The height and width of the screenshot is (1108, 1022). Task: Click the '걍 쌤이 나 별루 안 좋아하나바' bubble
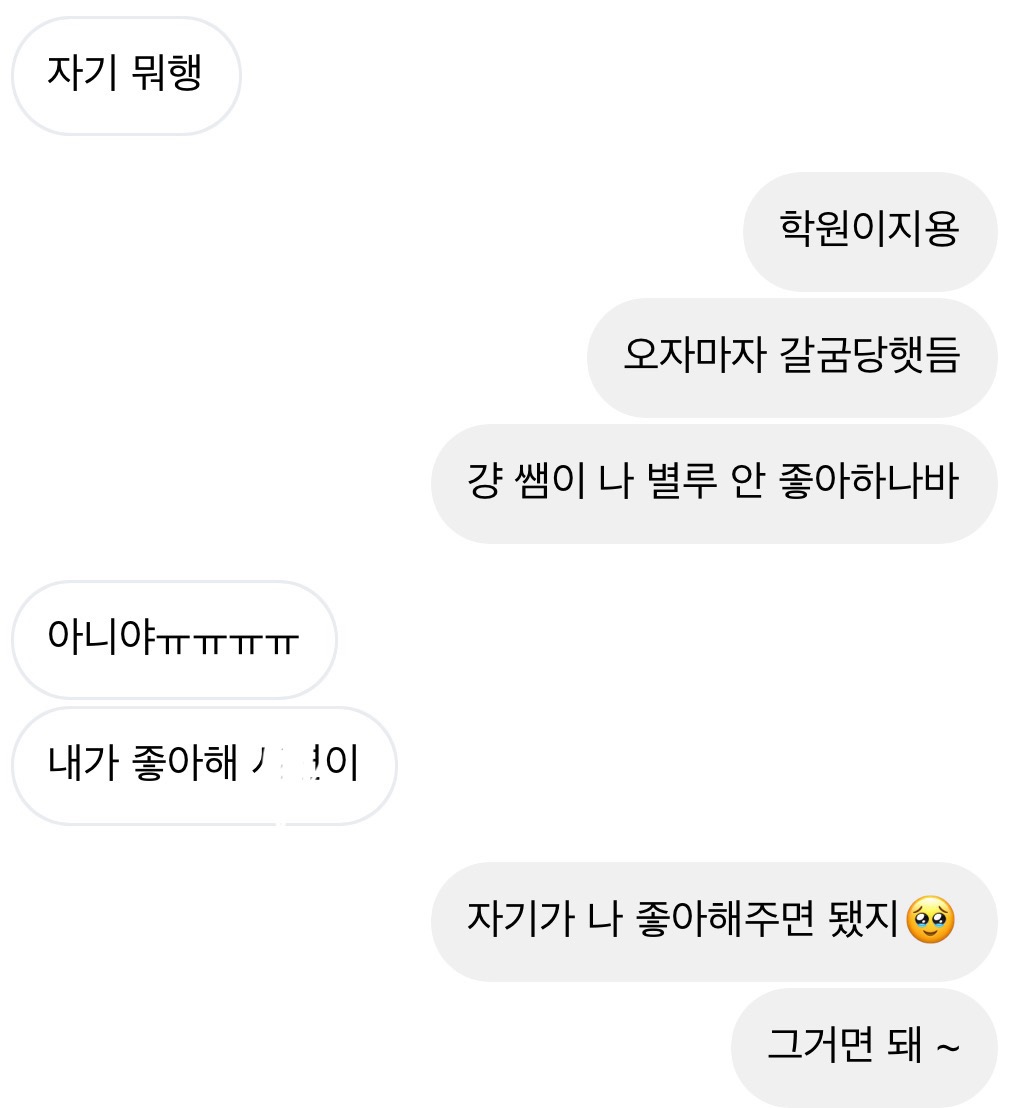715,484
